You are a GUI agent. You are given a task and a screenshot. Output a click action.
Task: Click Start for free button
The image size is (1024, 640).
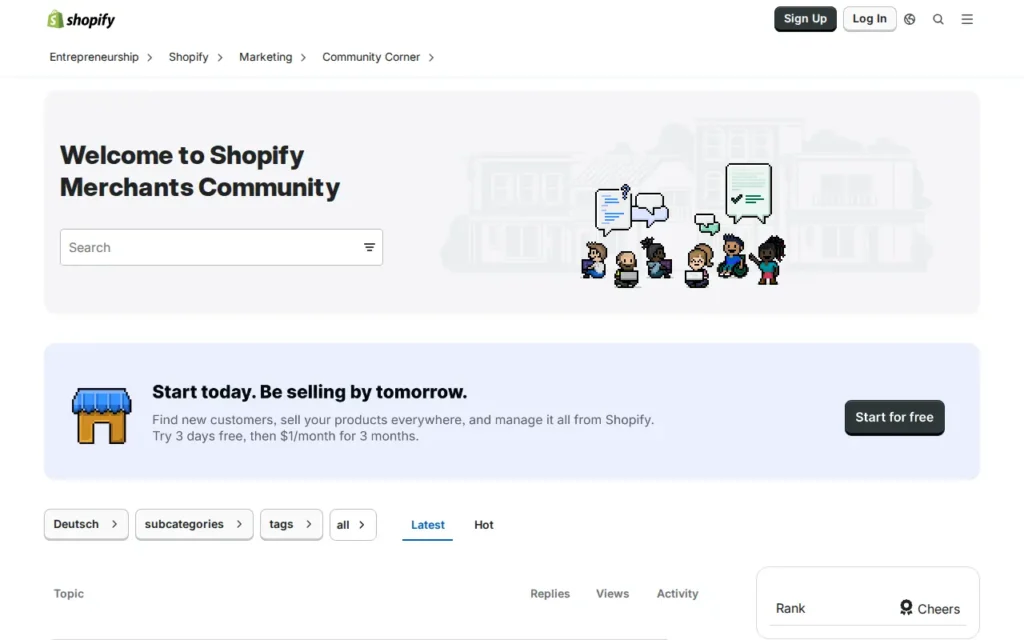[894, 417]
